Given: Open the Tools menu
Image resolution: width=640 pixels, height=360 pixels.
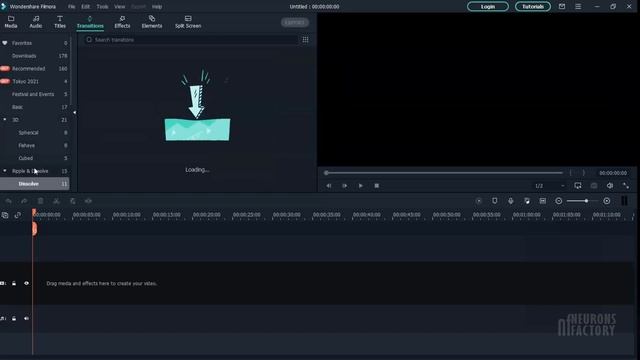Looking at the screenshot, I should [x=102, y=7].
